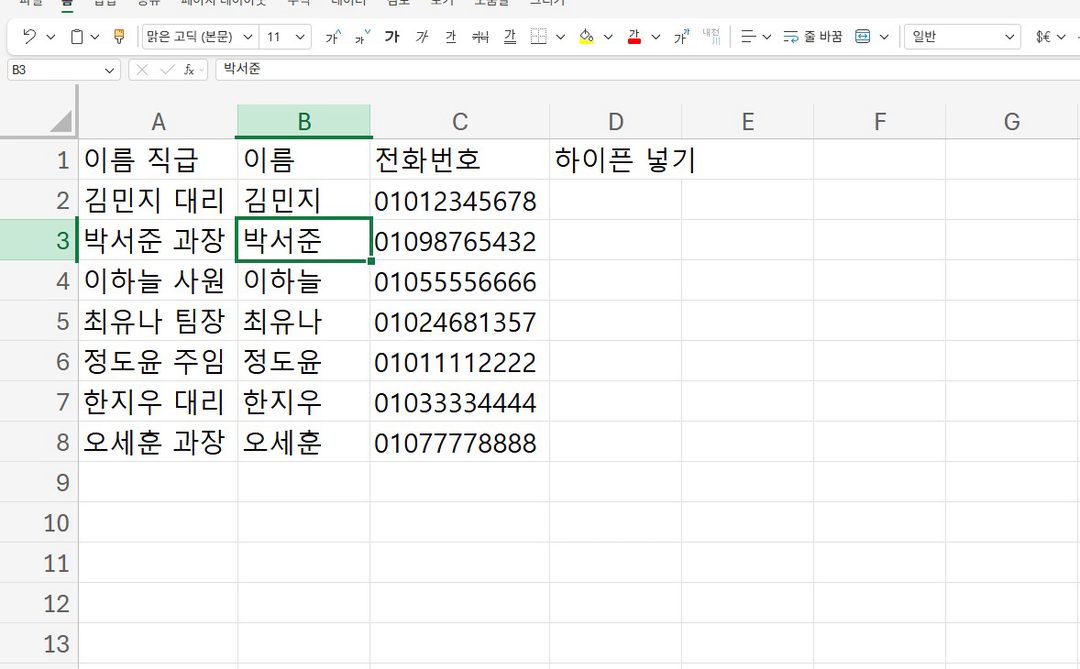Toggle bold 가 formatting

coord(392,37)
